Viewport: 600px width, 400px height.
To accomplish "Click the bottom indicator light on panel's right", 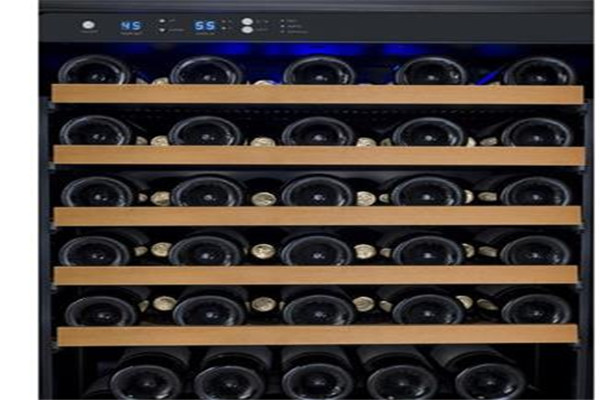I will click(284, 31).
